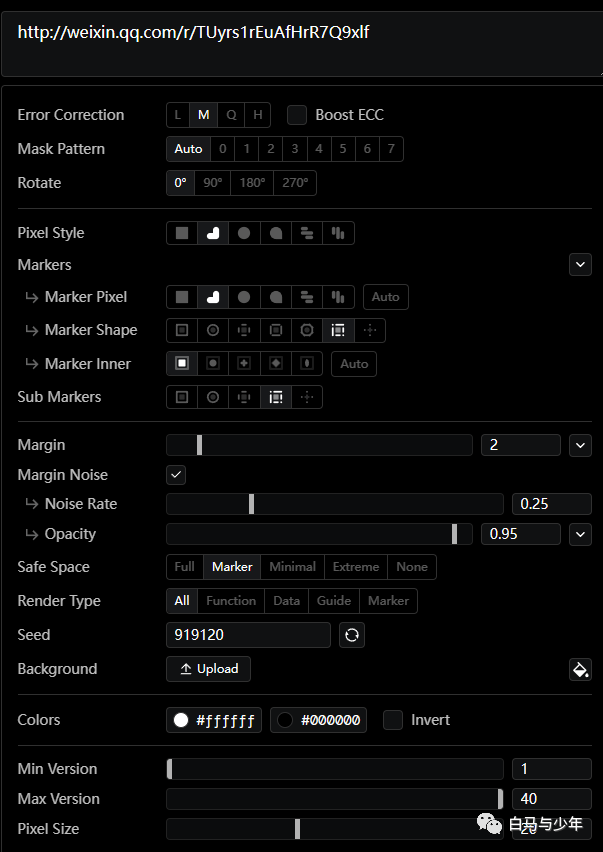
Task: Select circle shape in Marker Shape row
Action: pyautogui.click(x=213, y=330)
